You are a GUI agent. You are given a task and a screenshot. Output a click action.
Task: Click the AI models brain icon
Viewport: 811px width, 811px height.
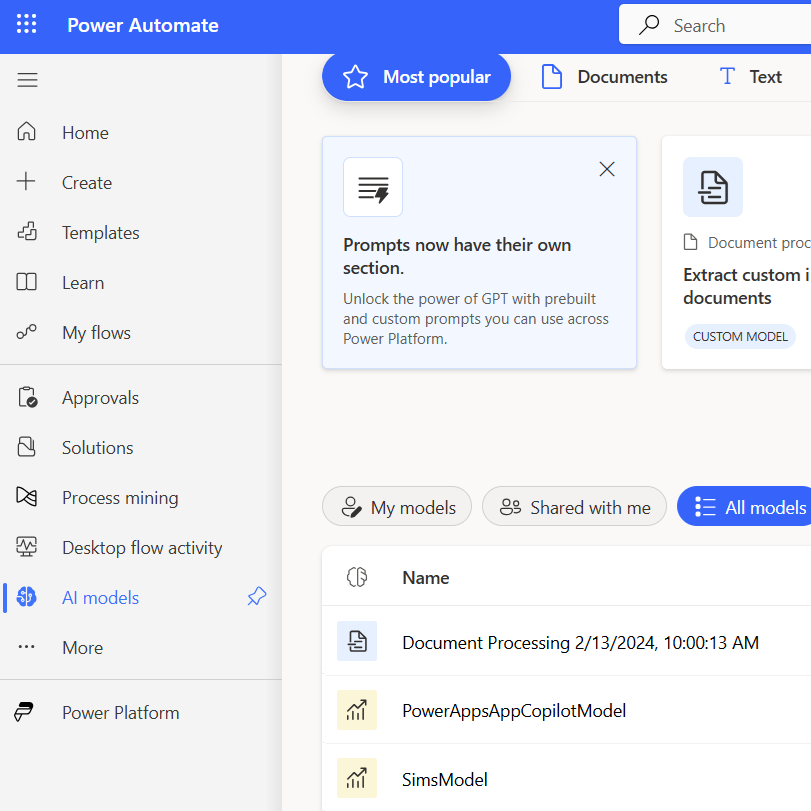click(x=26, y=597)
